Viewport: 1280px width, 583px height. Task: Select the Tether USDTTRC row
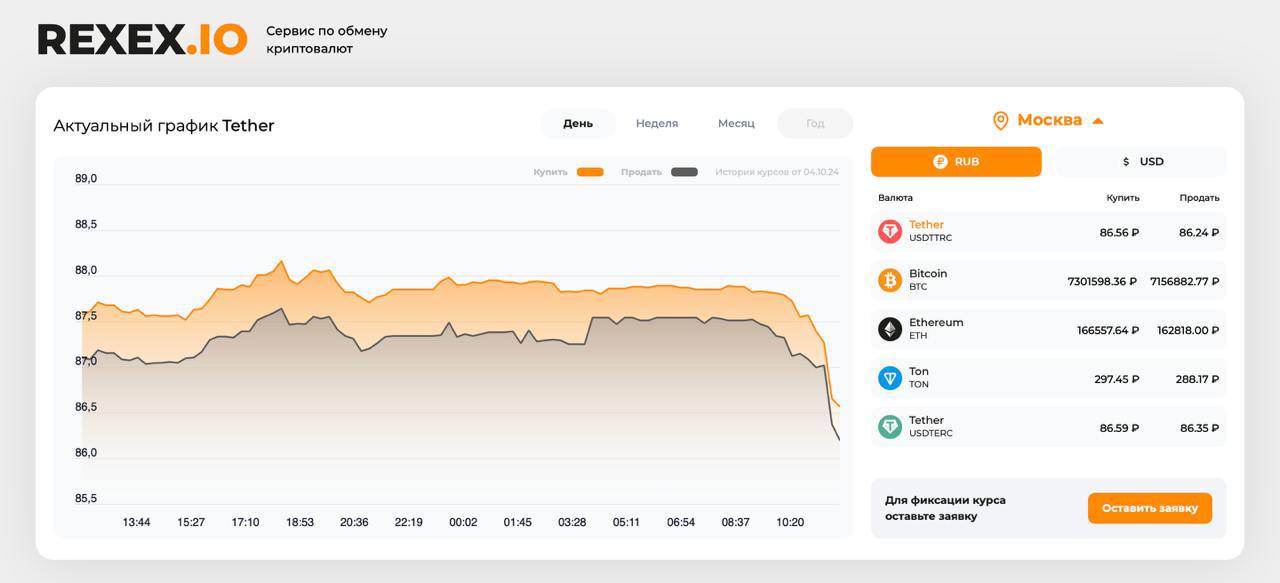[1049, 231]
